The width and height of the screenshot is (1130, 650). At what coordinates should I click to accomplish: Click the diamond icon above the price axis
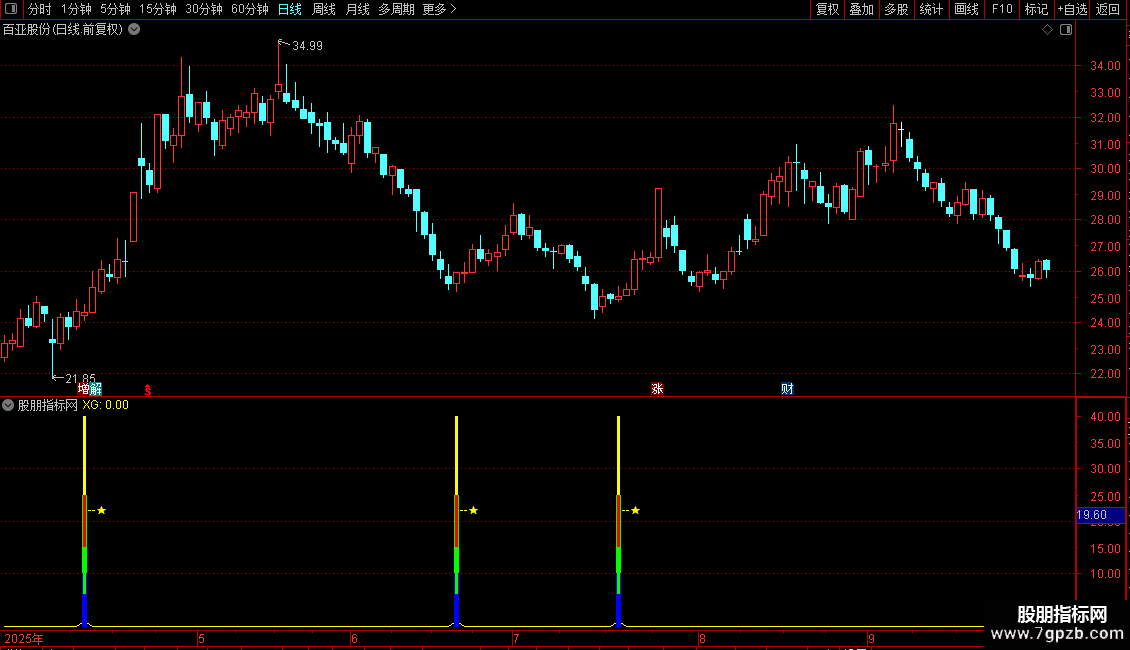tap(1048, 30)
